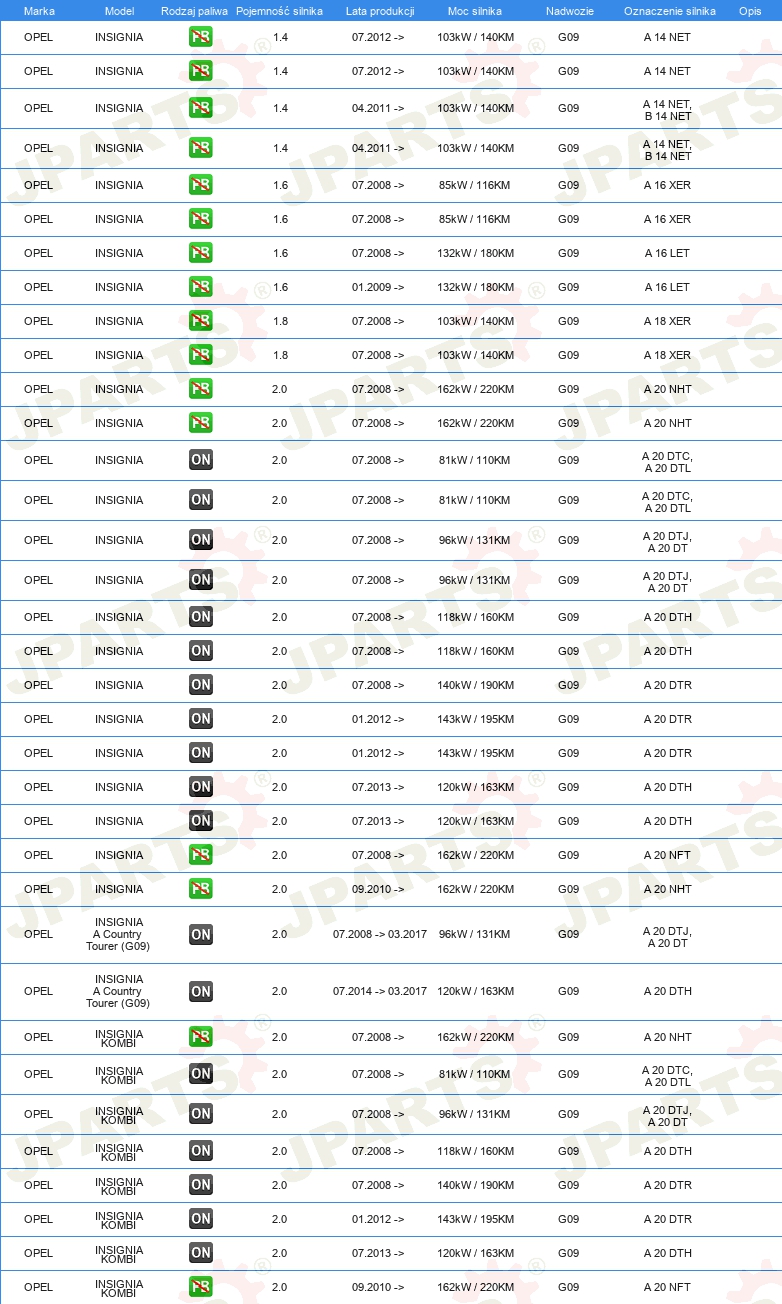Click the INSIGNIA A Country Tourer (G09) 120kW model cell
Screen dimensions: 782x1304
click(118, 991)
